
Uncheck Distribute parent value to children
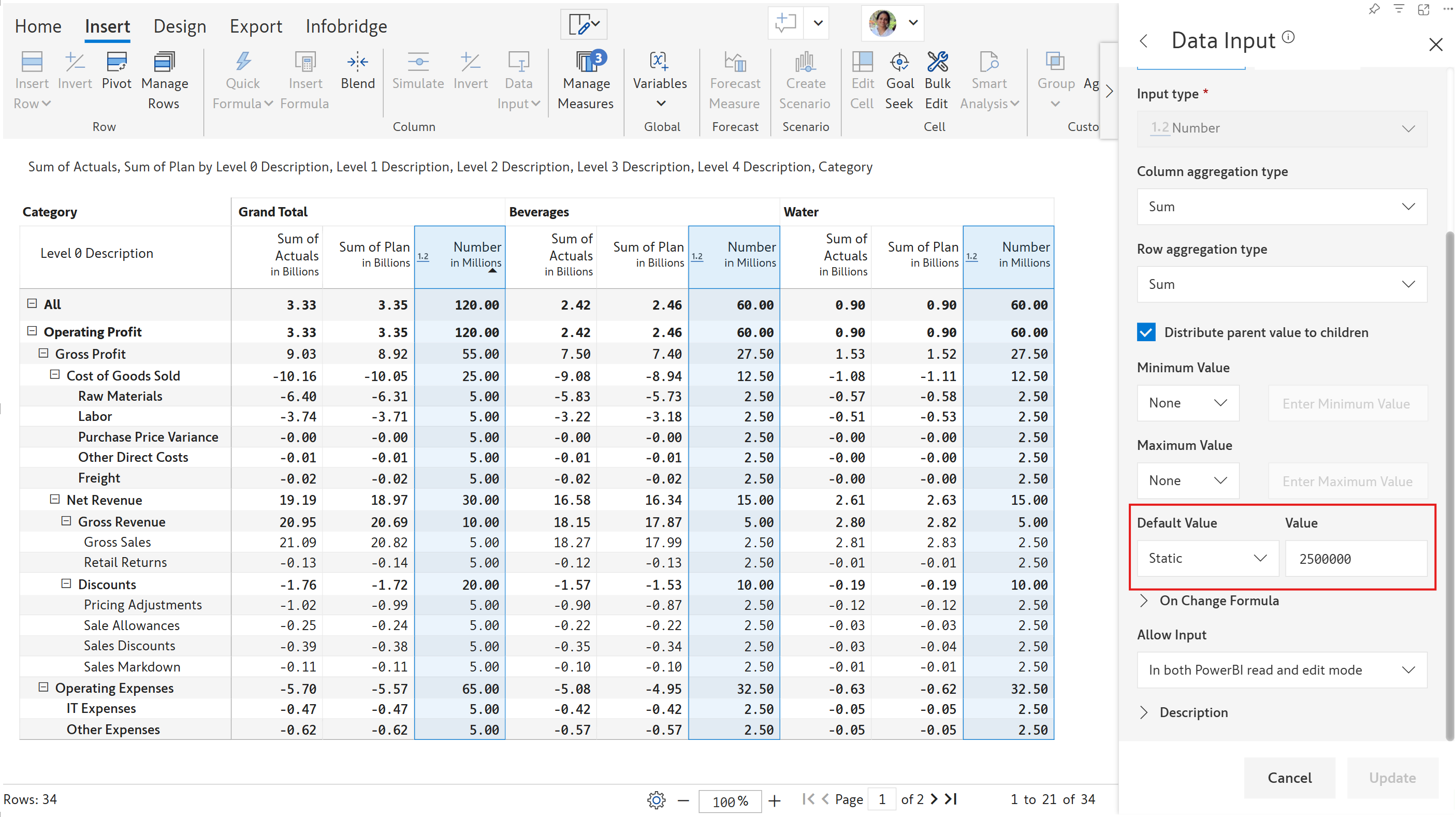(x=1146, y=332)
